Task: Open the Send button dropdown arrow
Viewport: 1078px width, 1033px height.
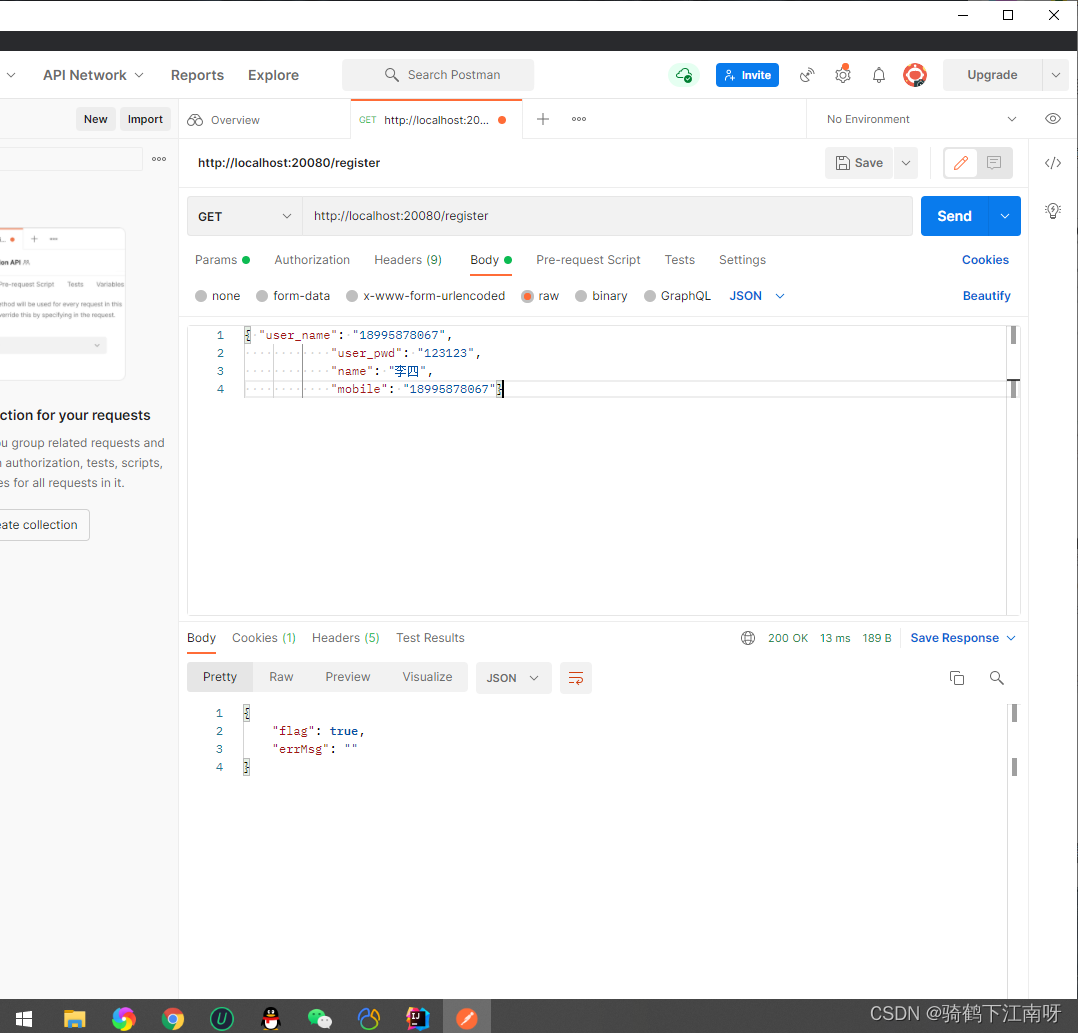Action: [1004, 216]
